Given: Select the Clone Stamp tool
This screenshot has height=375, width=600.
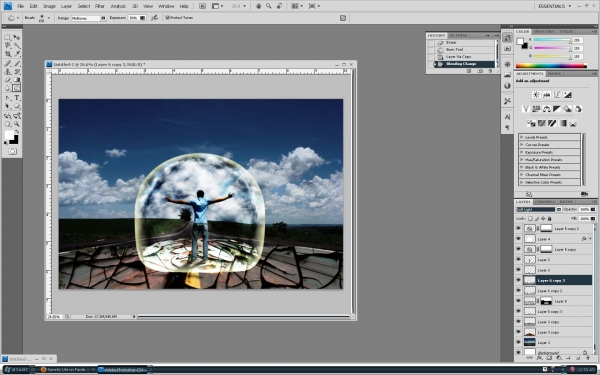Looking at the screenshot, I should [7, 72].
